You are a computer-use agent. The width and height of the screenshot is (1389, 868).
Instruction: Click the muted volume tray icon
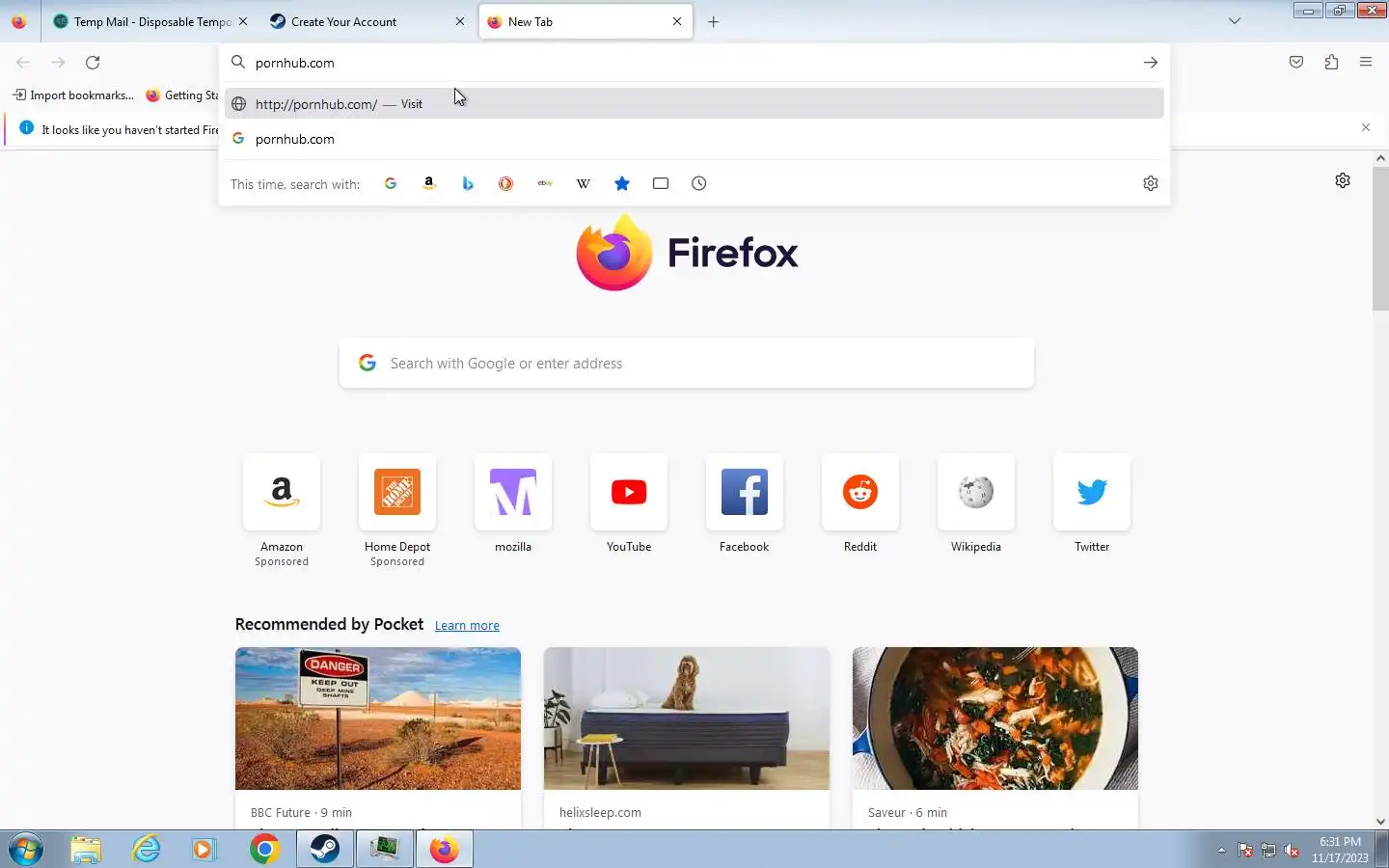[1292, 851]
